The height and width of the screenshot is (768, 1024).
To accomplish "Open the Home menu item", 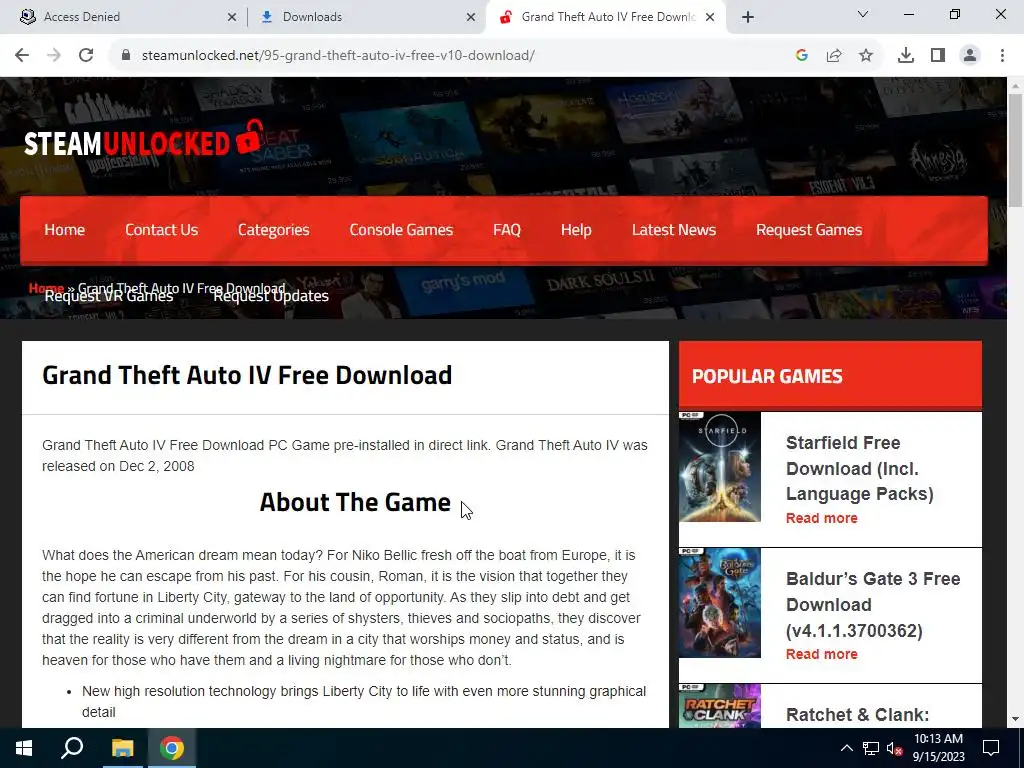I will [65, 230].
